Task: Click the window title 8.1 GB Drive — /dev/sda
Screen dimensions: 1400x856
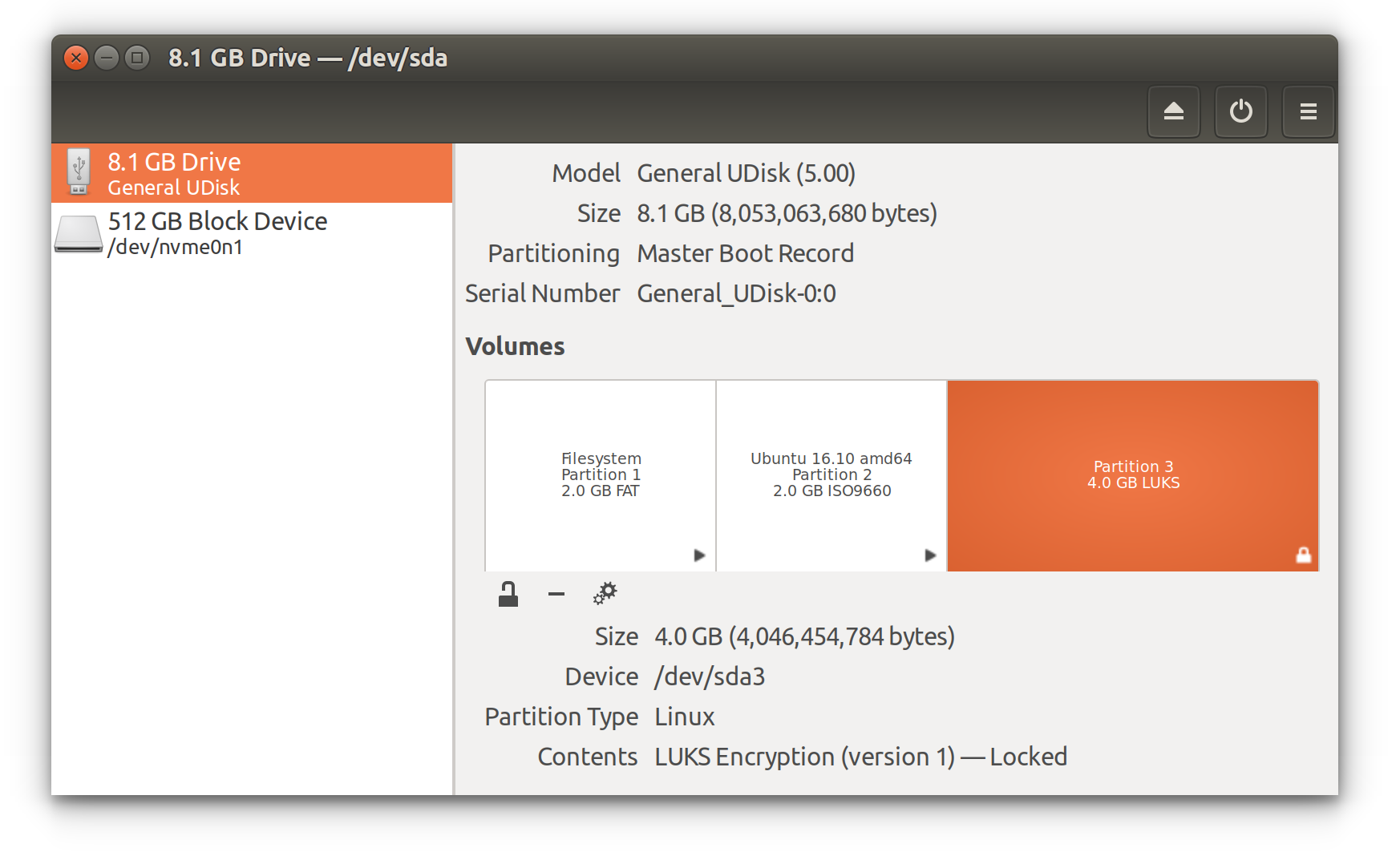Action: click(308, 59)
